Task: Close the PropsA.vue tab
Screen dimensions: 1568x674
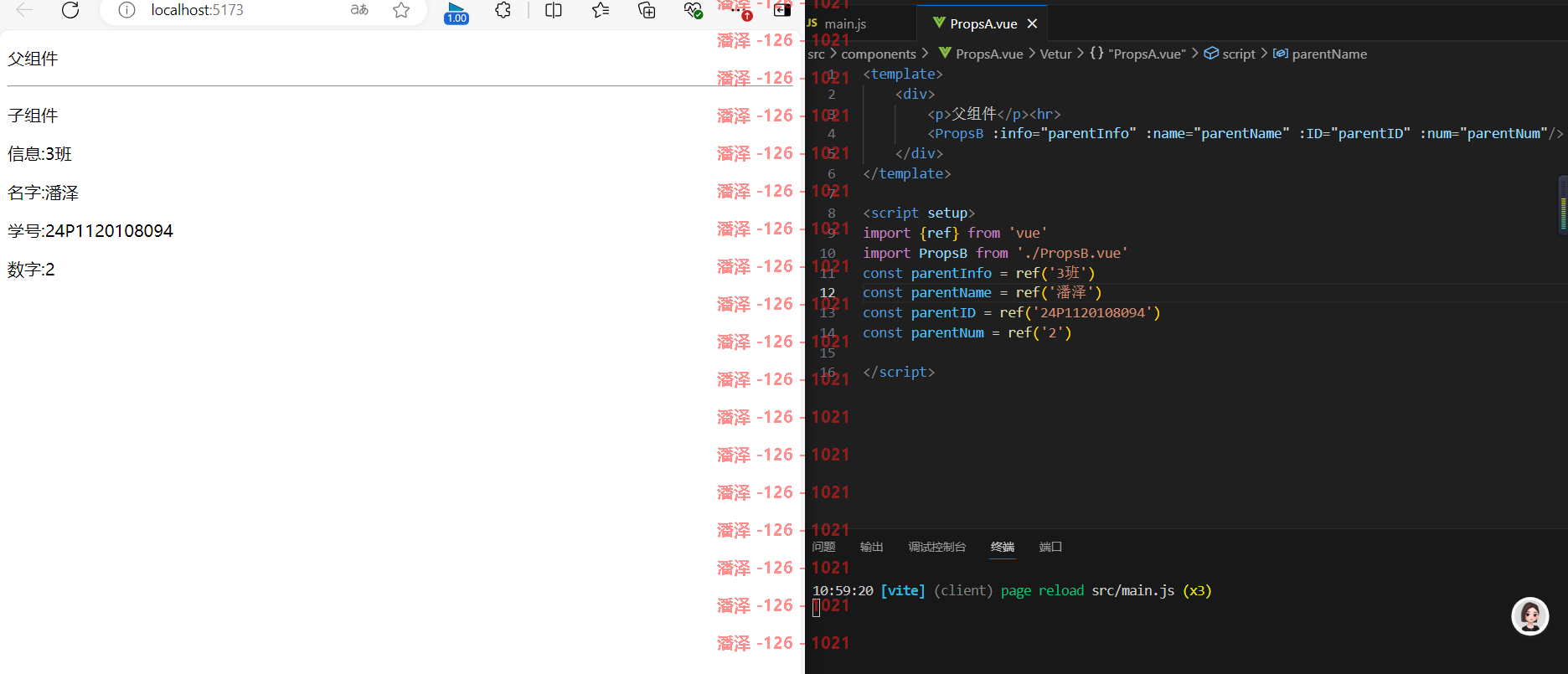Action: 1032,23
